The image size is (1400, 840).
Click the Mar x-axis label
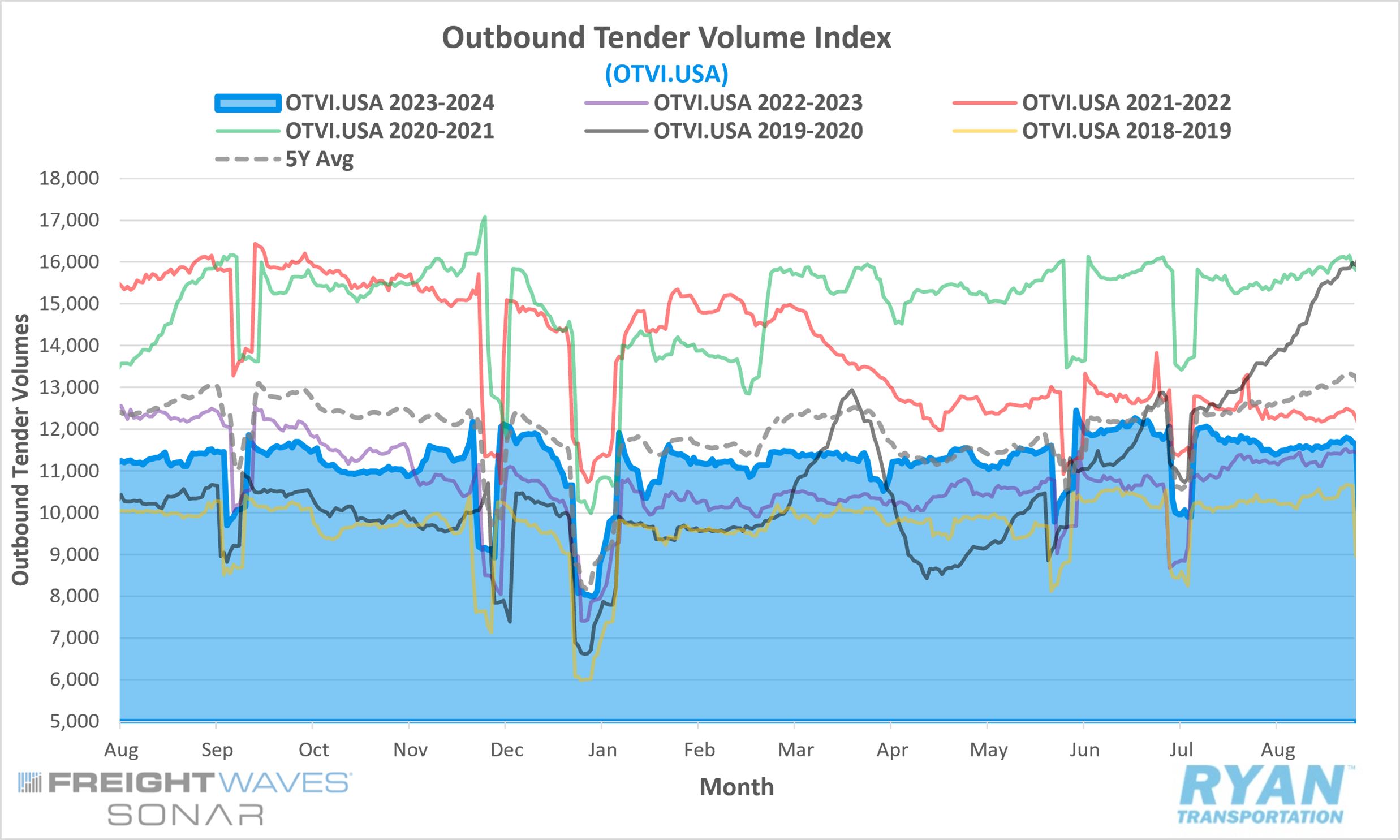pyautogui.click(x=796, y=750)
